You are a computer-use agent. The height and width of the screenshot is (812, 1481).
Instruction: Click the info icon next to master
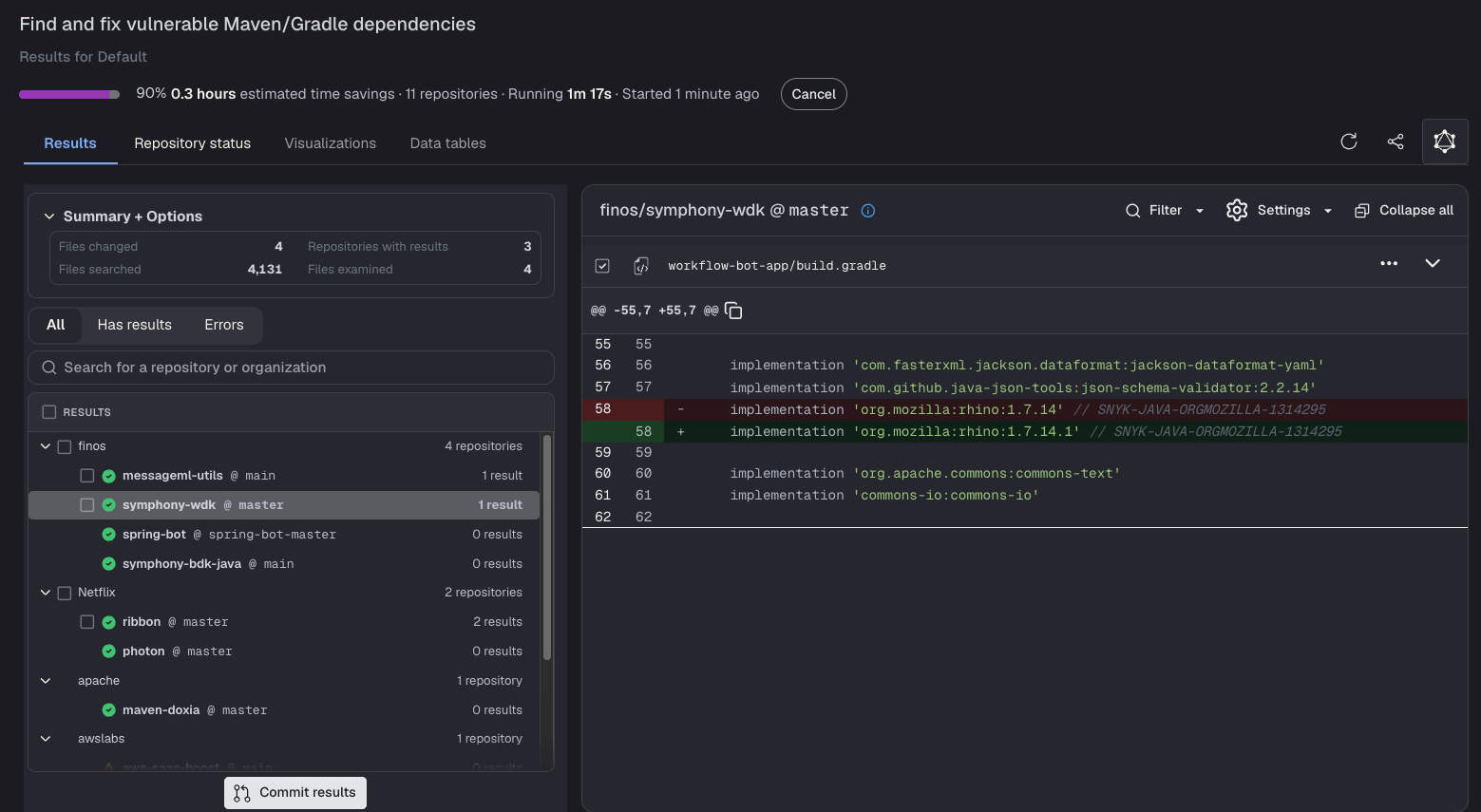coord(868,211)
